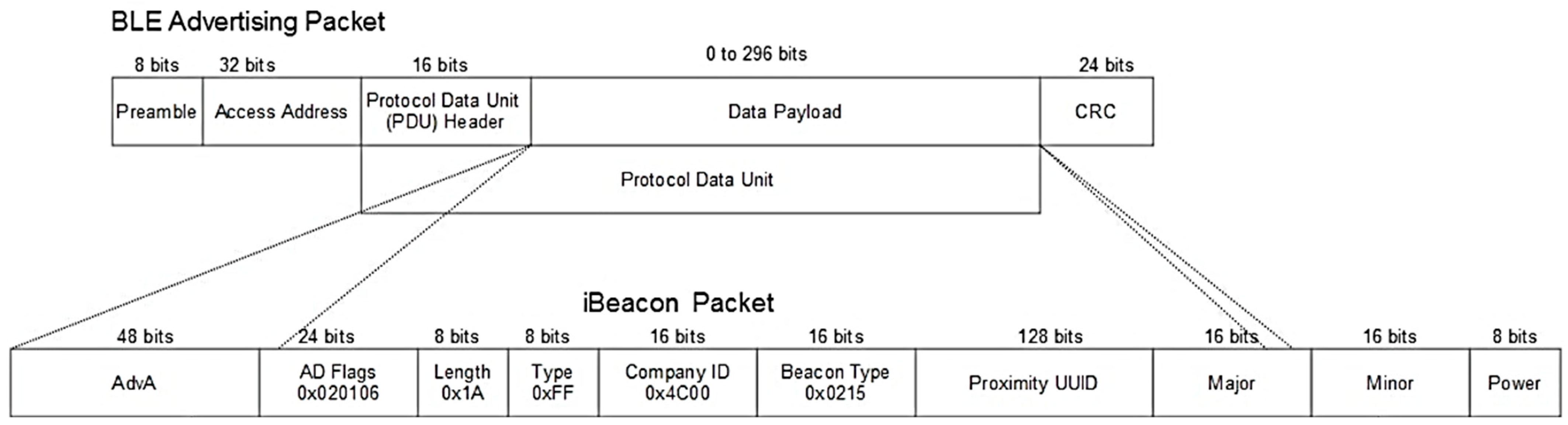The height and width of the screenshot is (425, 1568).
Task: Click the Preamble field box
Action: point(156,111)
